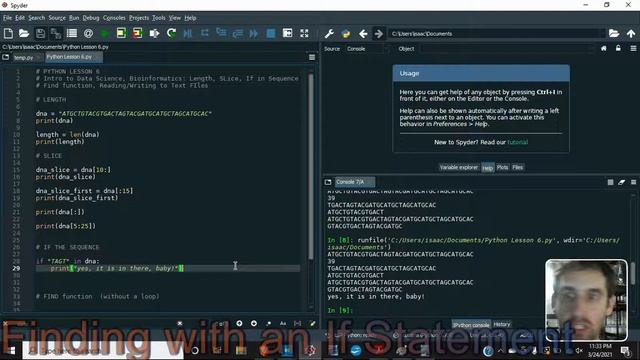Switch to the Files tab

[x=518, y=167]
